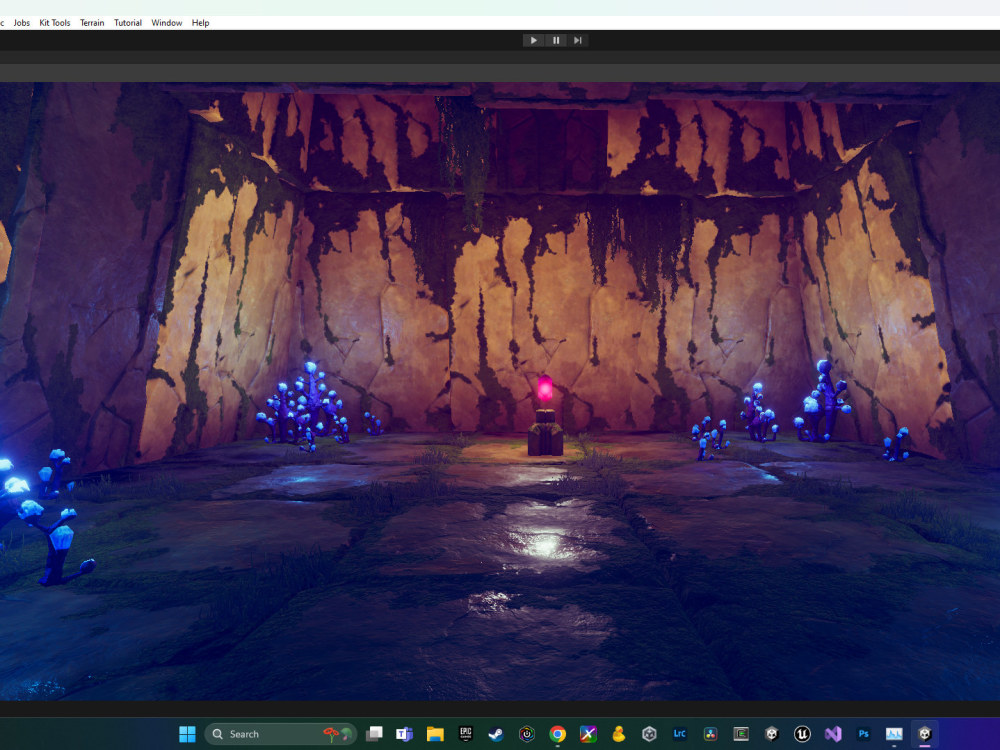The image size is (1000, 750).
Task: Open the Help menu
Action: [200, 23]
